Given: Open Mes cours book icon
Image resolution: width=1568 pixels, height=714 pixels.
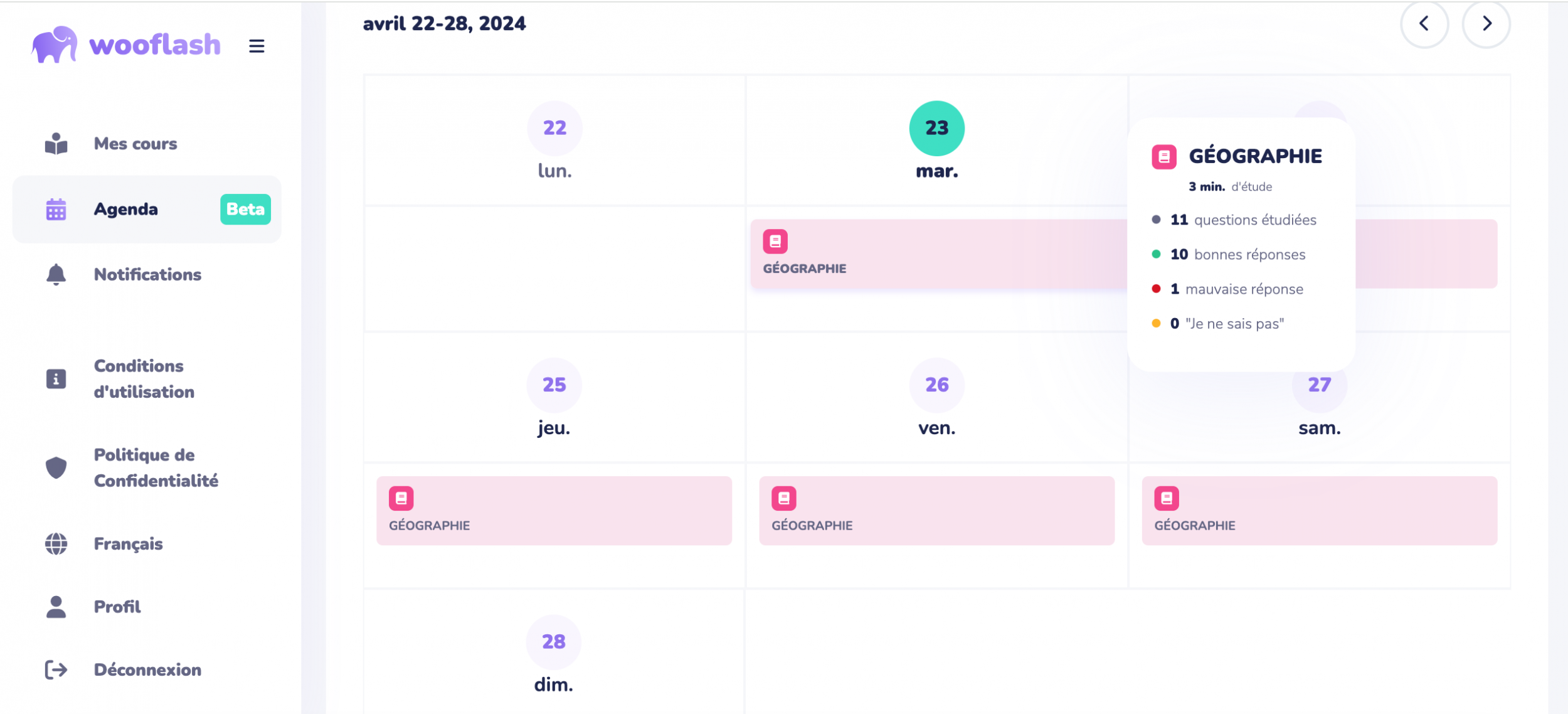Looking at the screenshot, I should point(56,144).
